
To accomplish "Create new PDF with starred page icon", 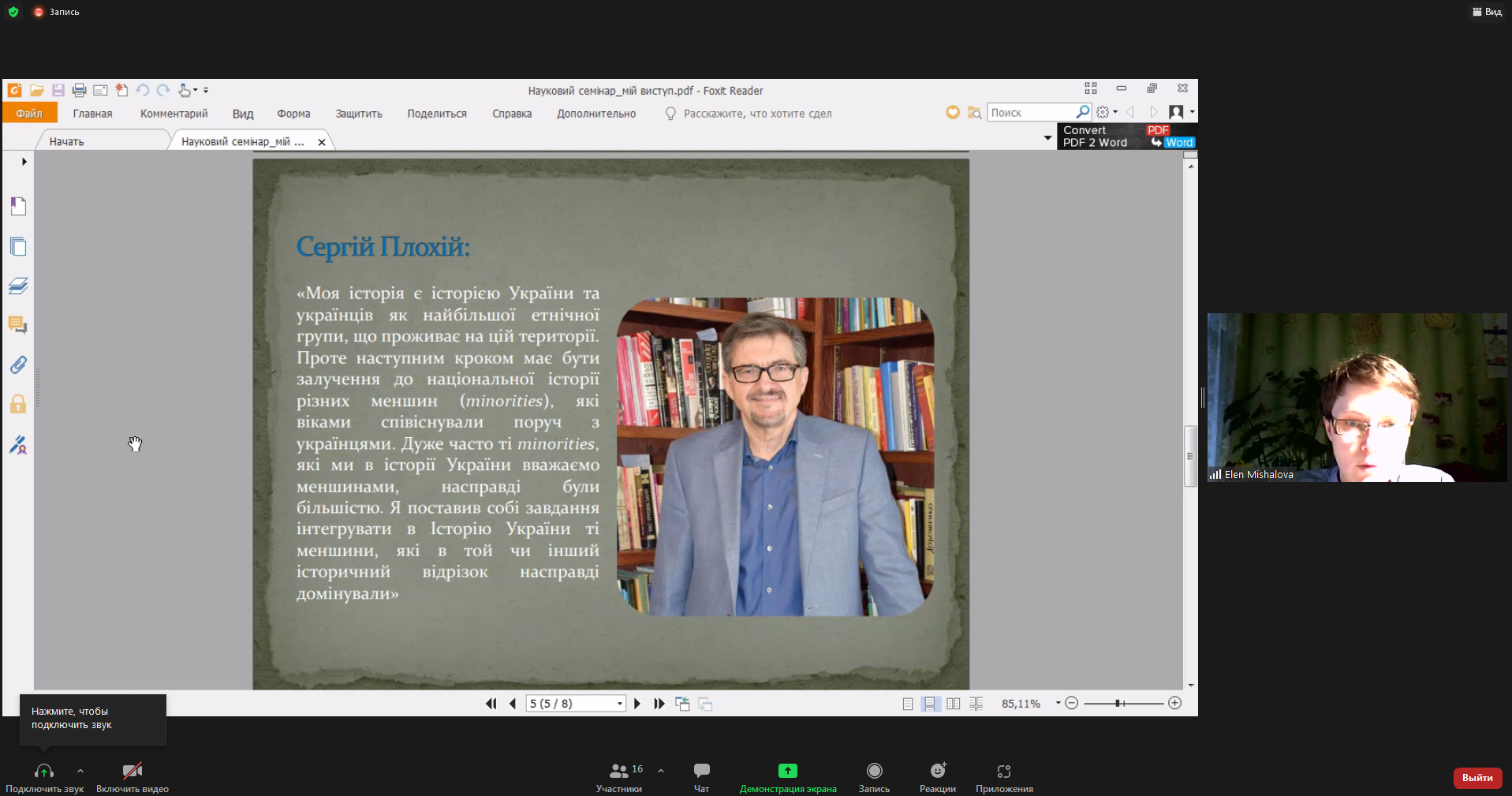I will [121, 90].
